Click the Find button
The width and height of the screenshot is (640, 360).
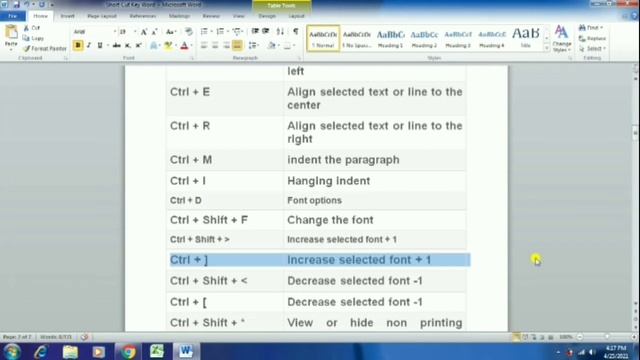[x=591, y=28]
